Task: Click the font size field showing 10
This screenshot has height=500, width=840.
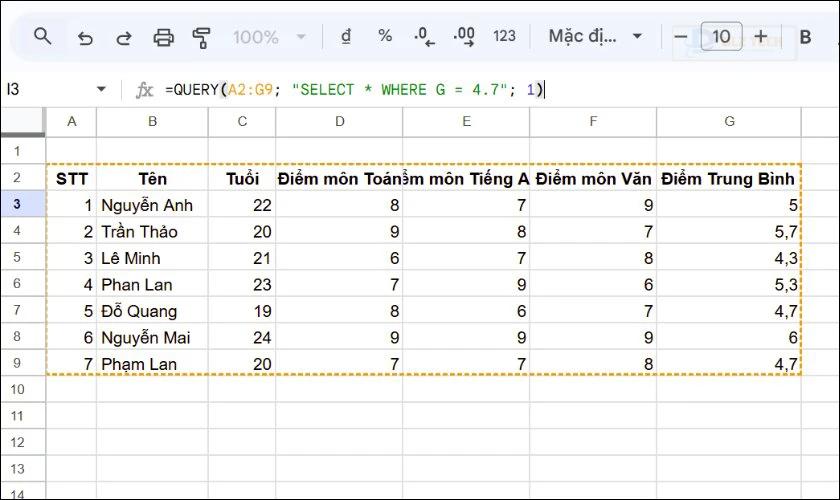Action: click(x=721, y=36)
